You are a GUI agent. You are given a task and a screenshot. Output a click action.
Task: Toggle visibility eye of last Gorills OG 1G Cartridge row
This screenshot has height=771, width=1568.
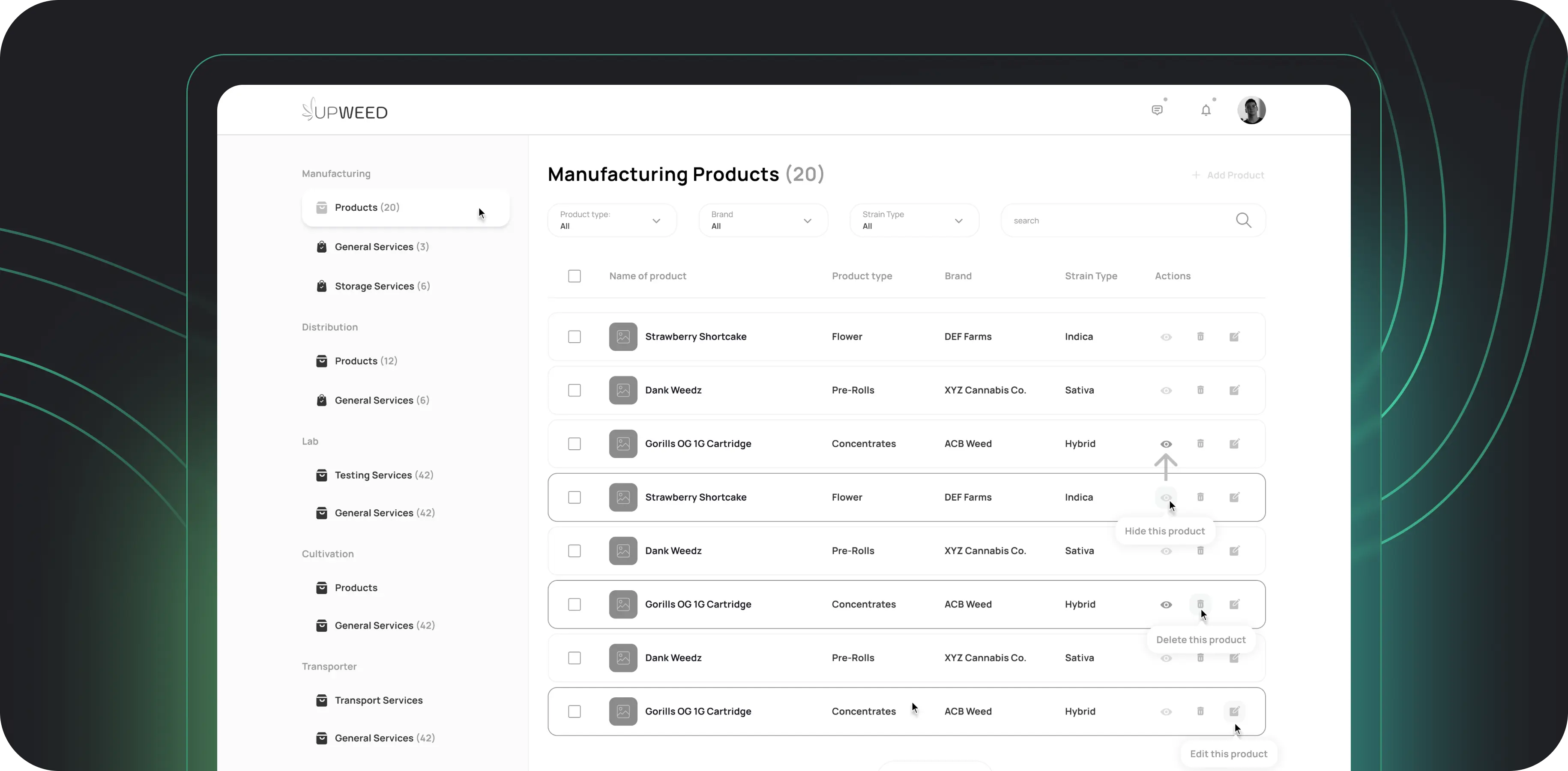coord(1166,712)
